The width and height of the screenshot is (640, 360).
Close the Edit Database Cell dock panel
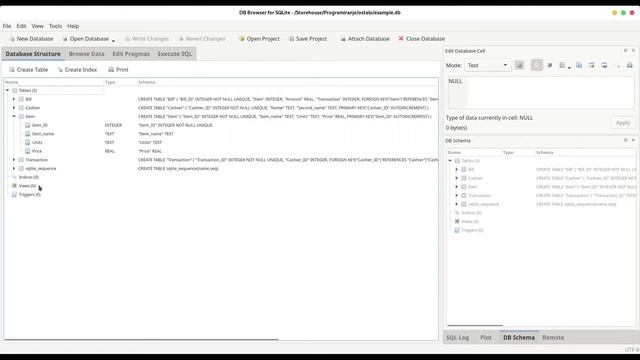633,51
